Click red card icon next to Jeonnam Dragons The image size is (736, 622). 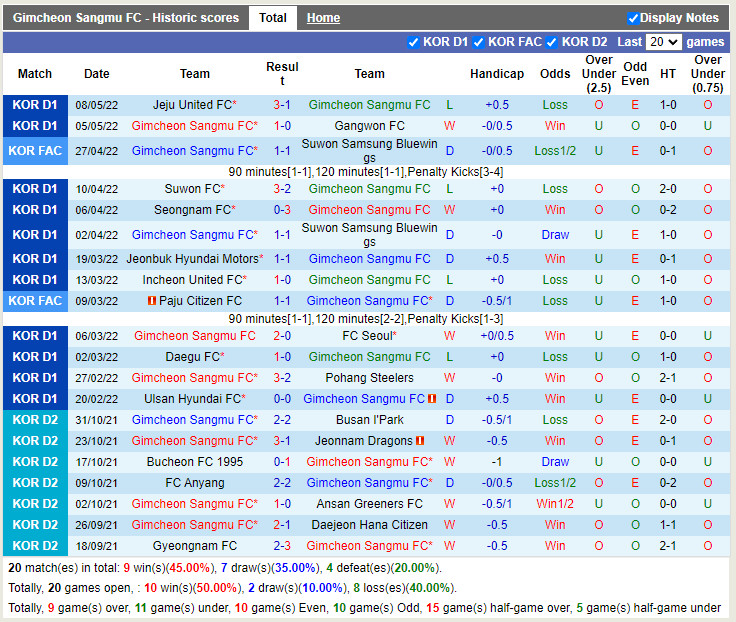click(x=420, y=441)
